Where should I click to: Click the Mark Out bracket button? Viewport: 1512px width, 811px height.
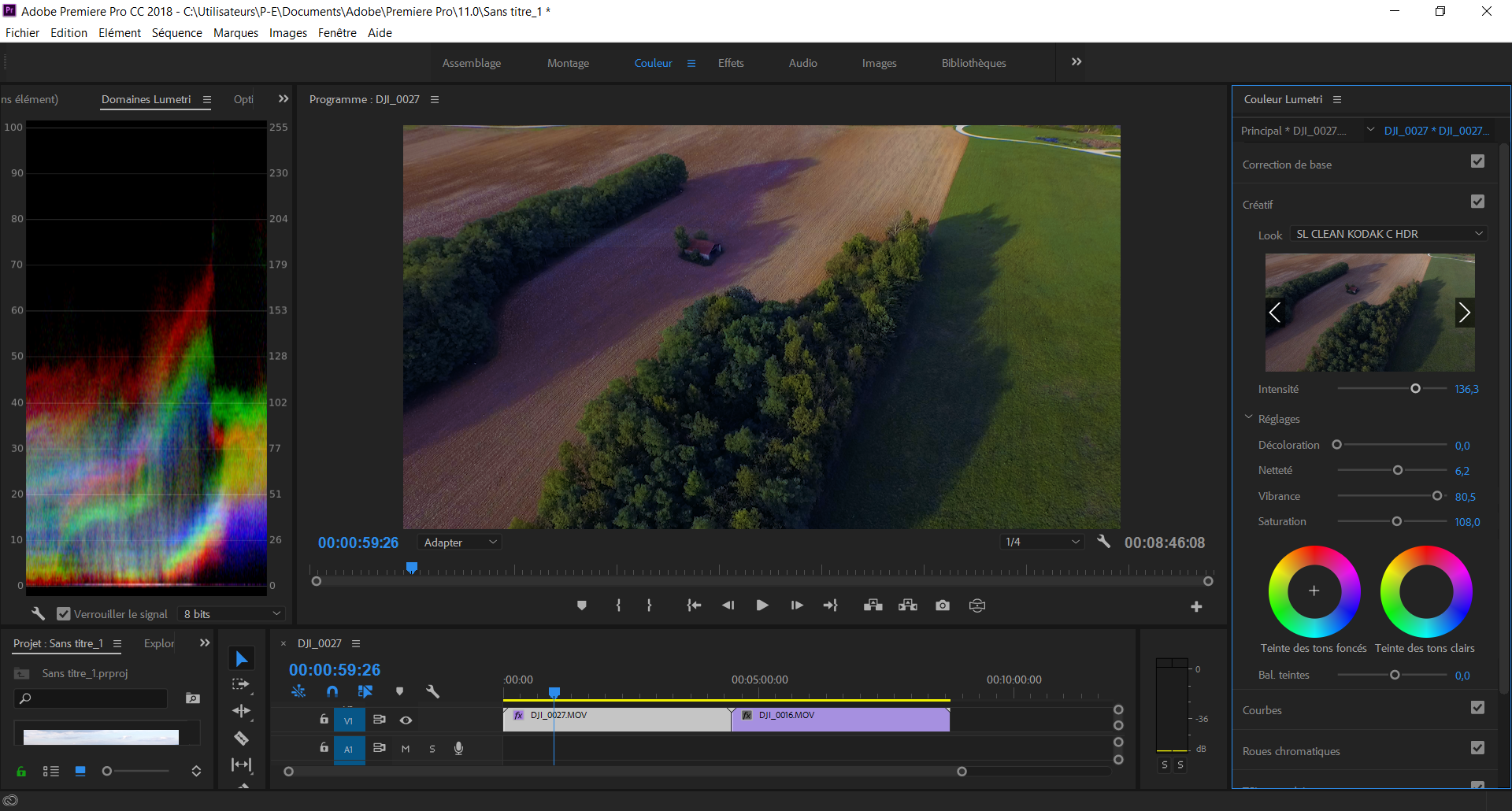pyautogui.click(x=649, y=605)
